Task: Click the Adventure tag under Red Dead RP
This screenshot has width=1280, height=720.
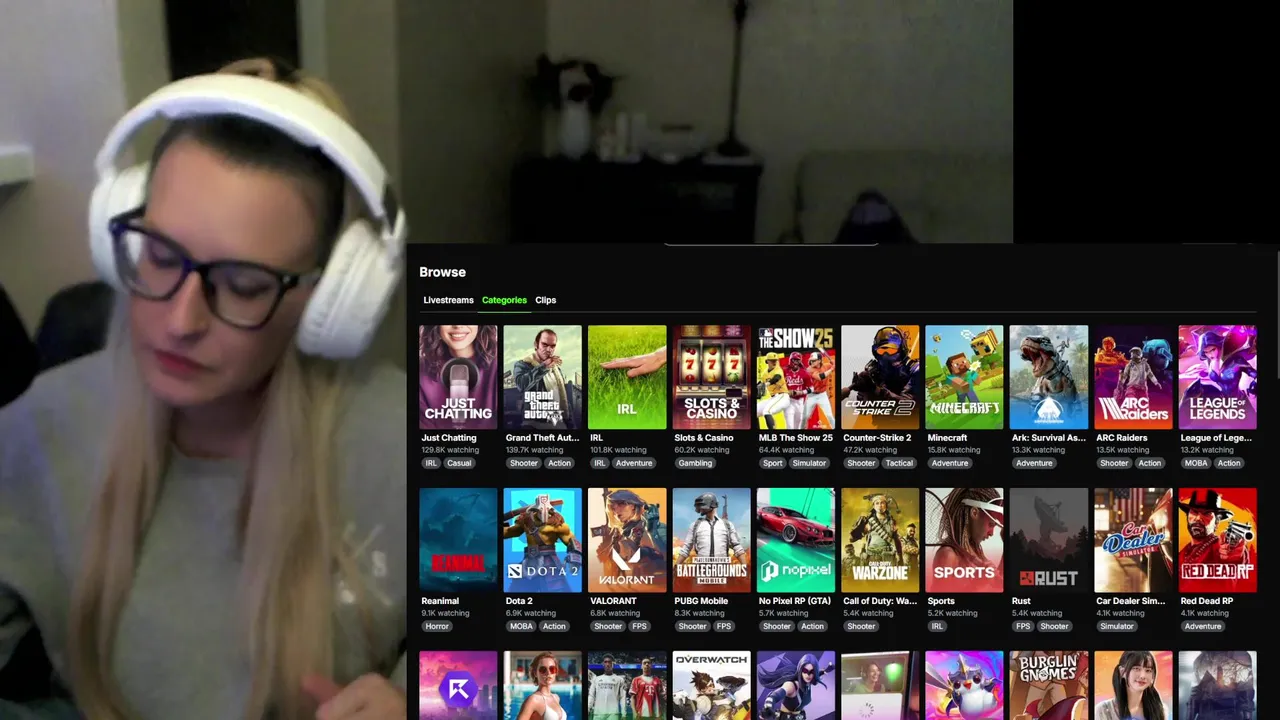Action: point(1203,626)
